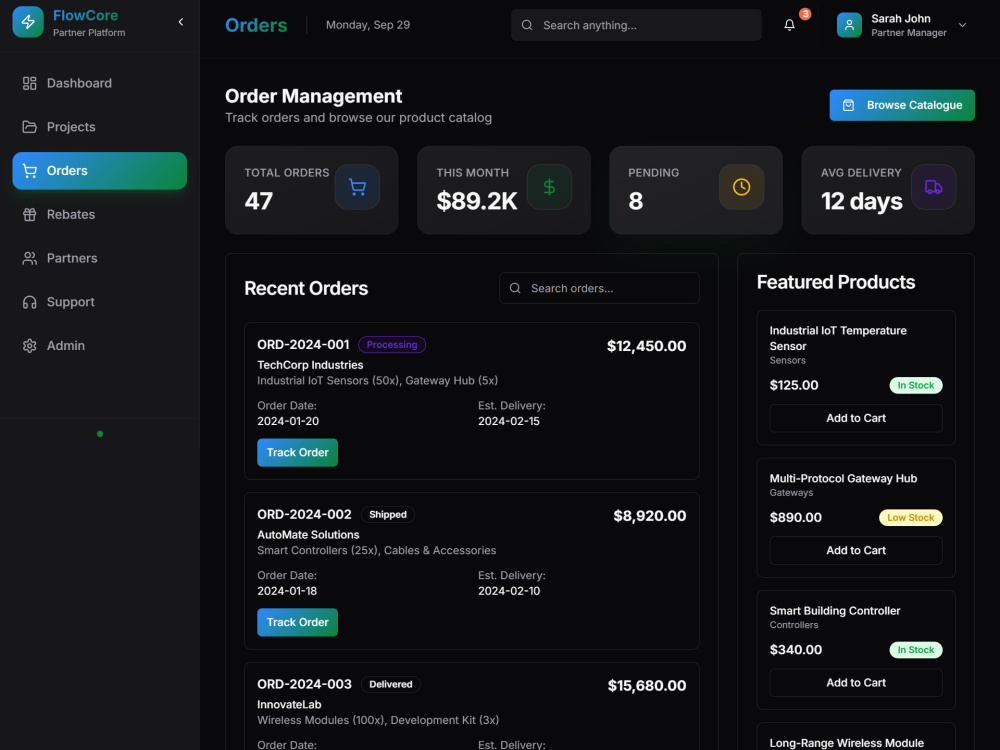Click the 12 days average delivery value
1000x750 pixels.
coord(861,202)
